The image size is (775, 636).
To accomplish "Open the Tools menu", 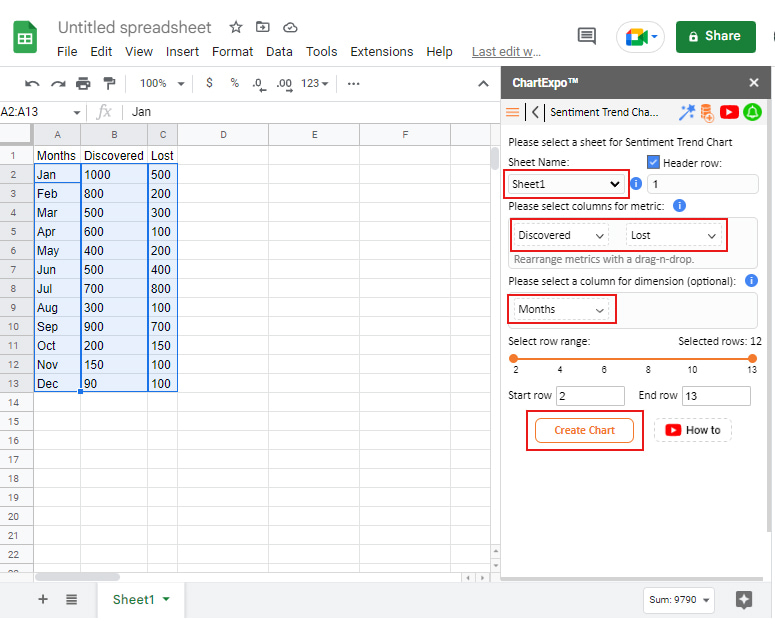I will (x=321, y=51).
